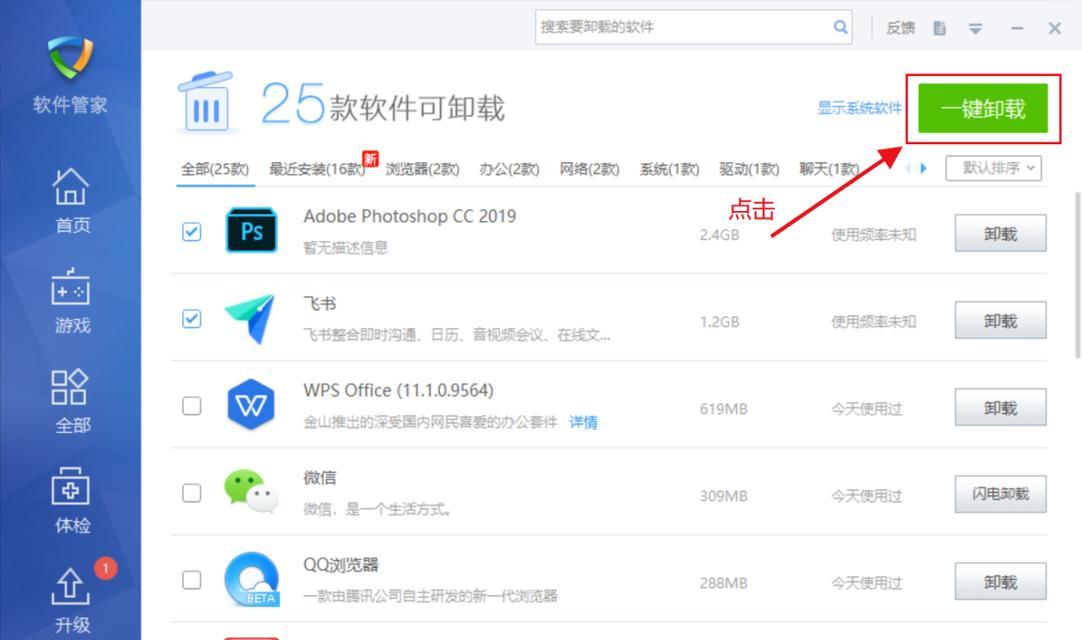Click the 2.4GB size value

[719, 235]
